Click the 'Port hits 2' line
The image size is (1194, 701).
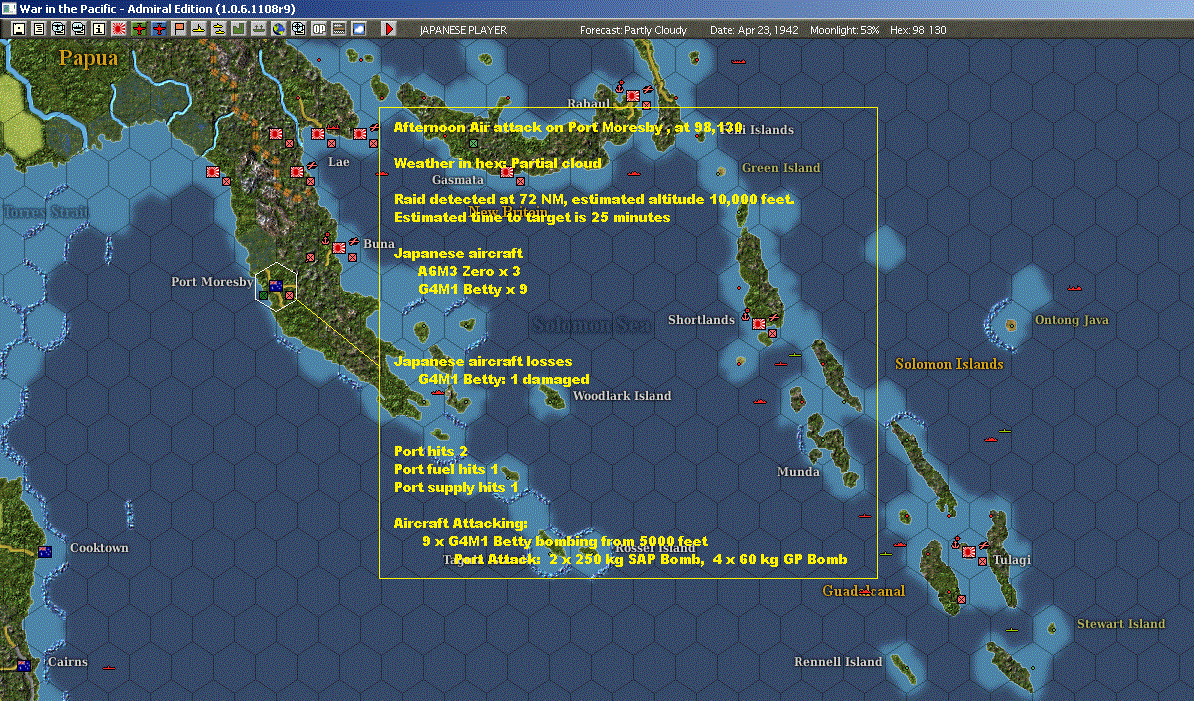pos(430,451)
